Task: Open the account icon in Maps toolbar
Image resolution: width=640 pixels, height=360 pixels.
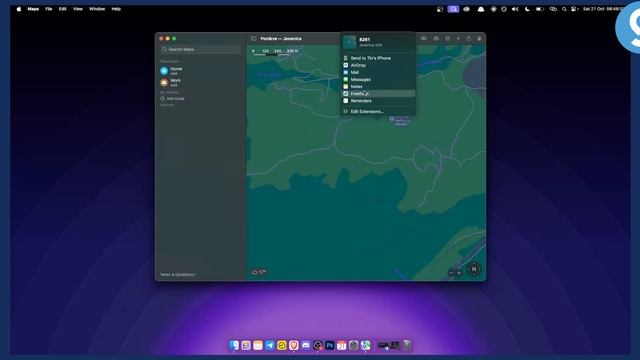Action: coord(479,38)
